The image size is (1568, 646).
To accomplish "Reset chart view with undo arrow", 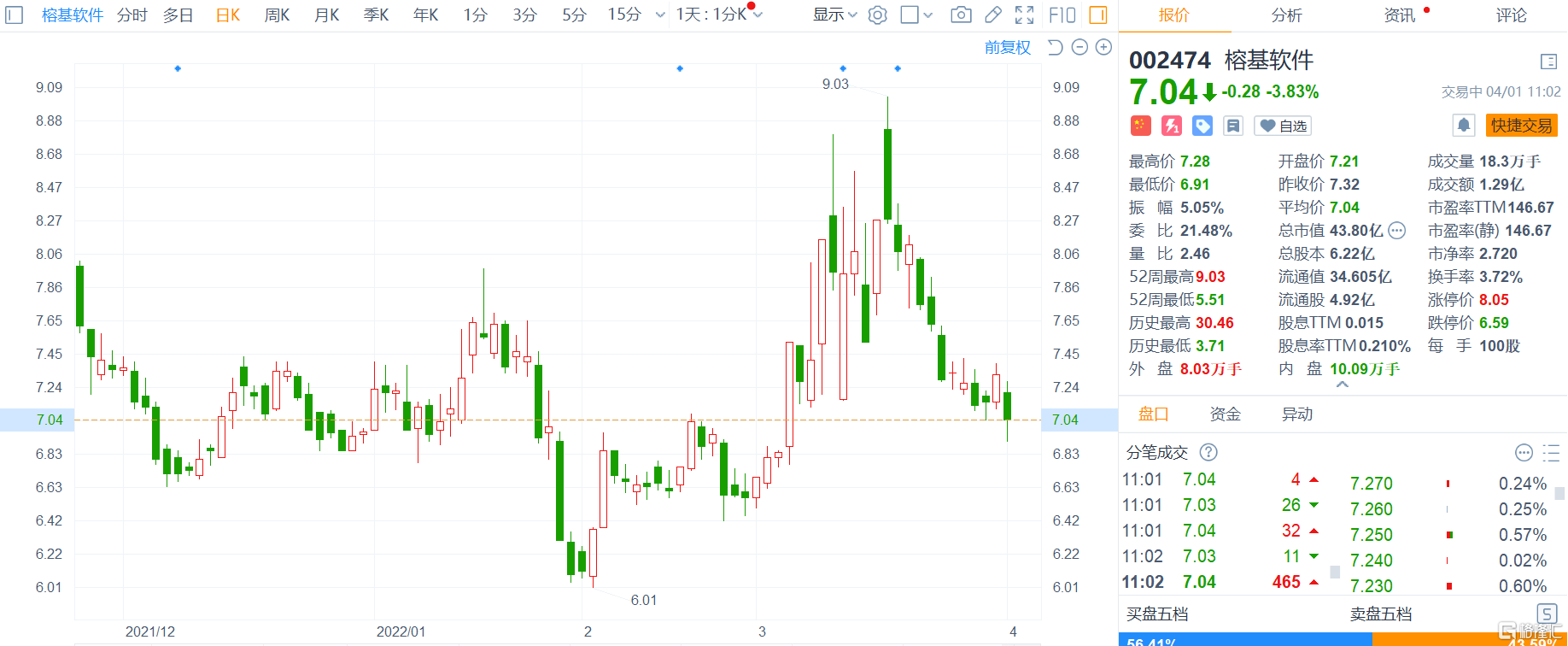I will pos(1056,47).
